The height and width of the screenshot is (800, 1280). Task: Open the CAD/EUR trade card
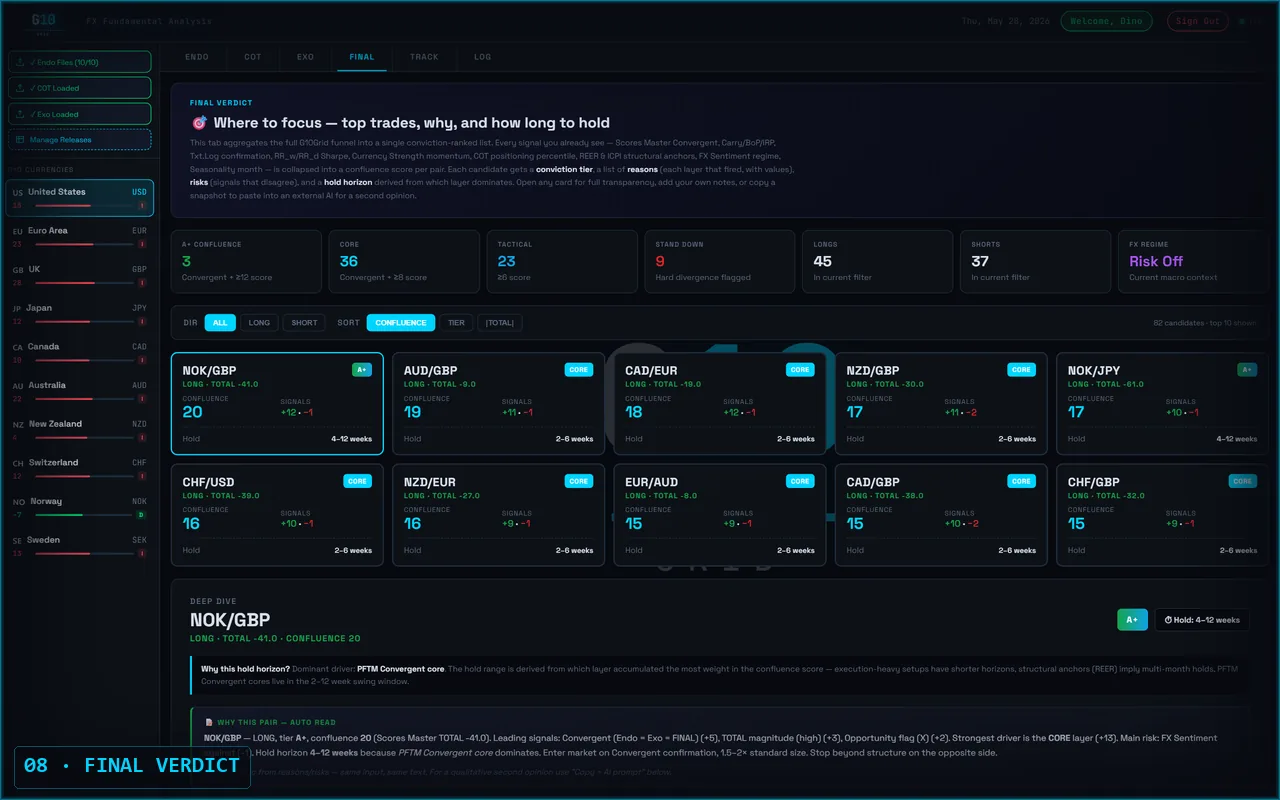[719, 403]
